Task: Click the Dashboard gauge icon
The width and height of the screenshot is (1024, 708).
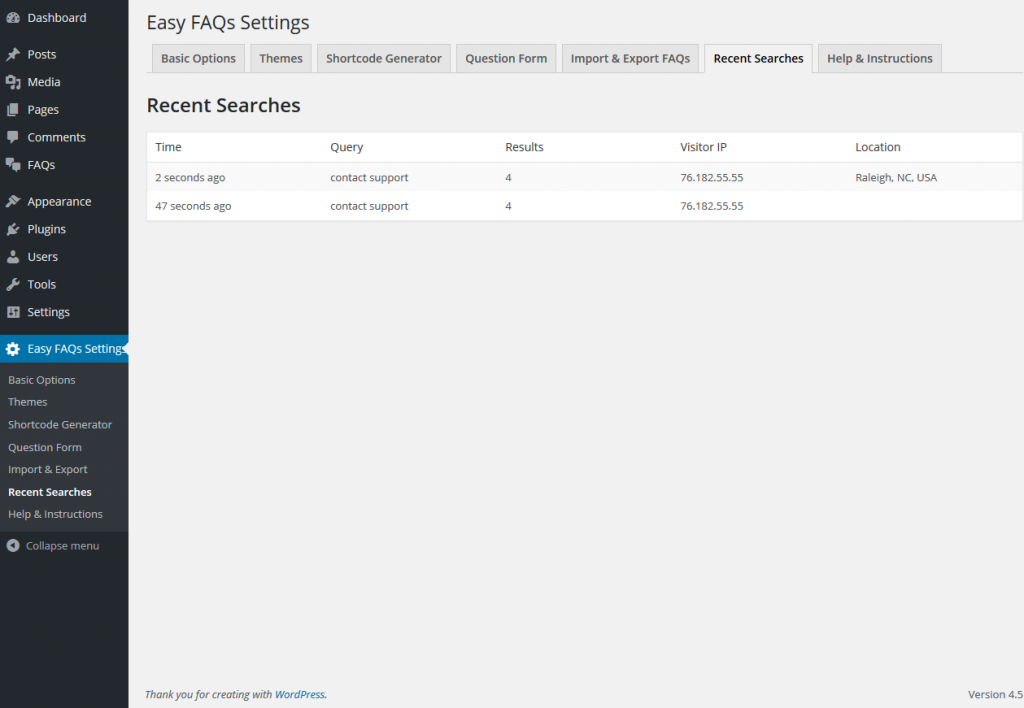Action: (13, 18)
